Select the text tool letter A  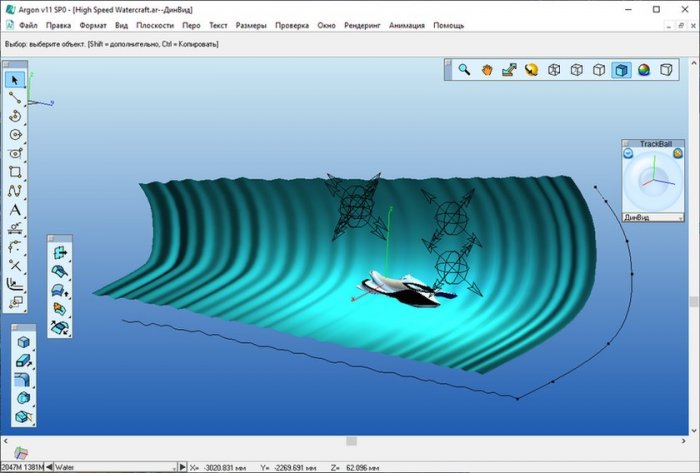(x=15, y=210)
